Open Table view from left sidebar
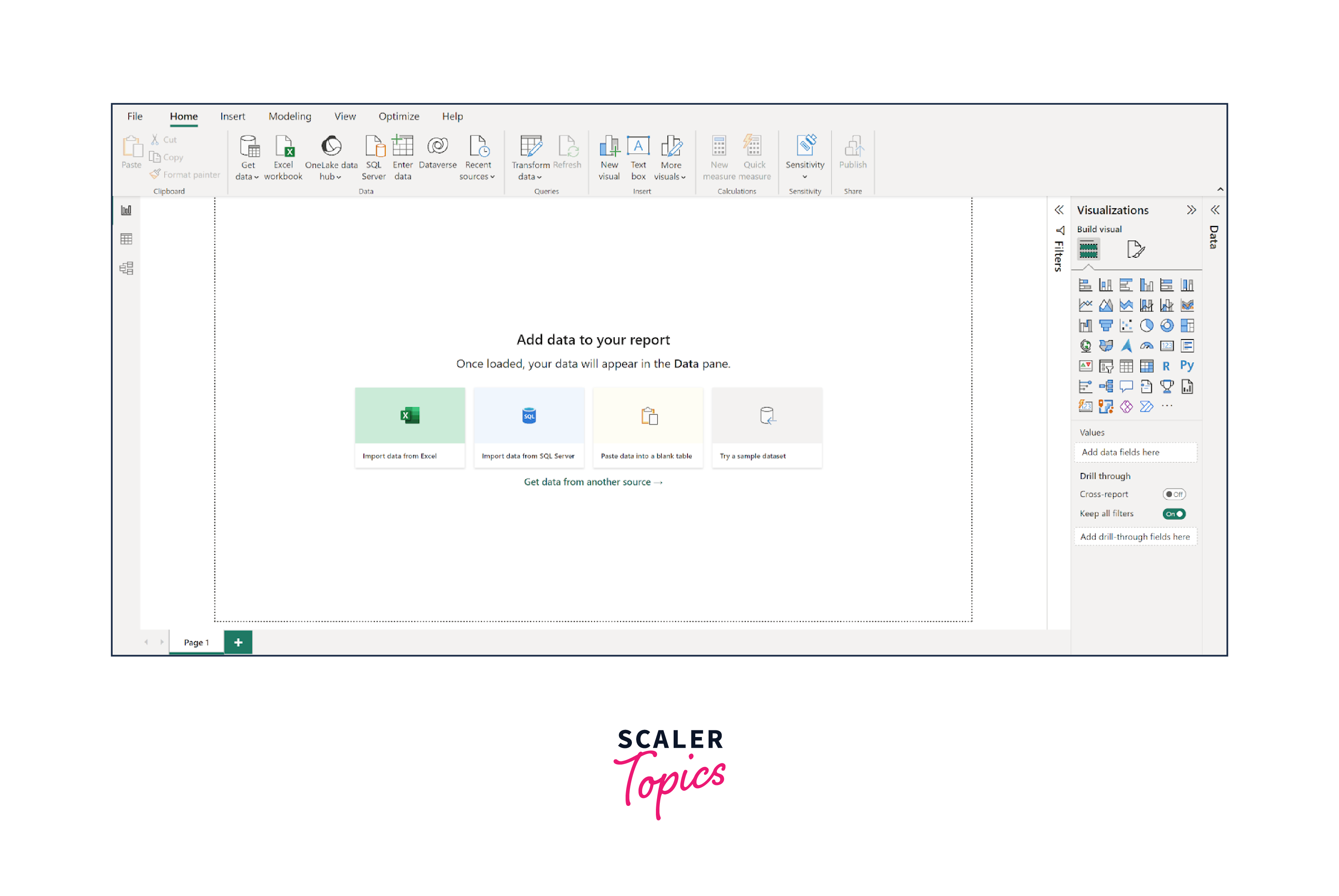 point(126,239)
